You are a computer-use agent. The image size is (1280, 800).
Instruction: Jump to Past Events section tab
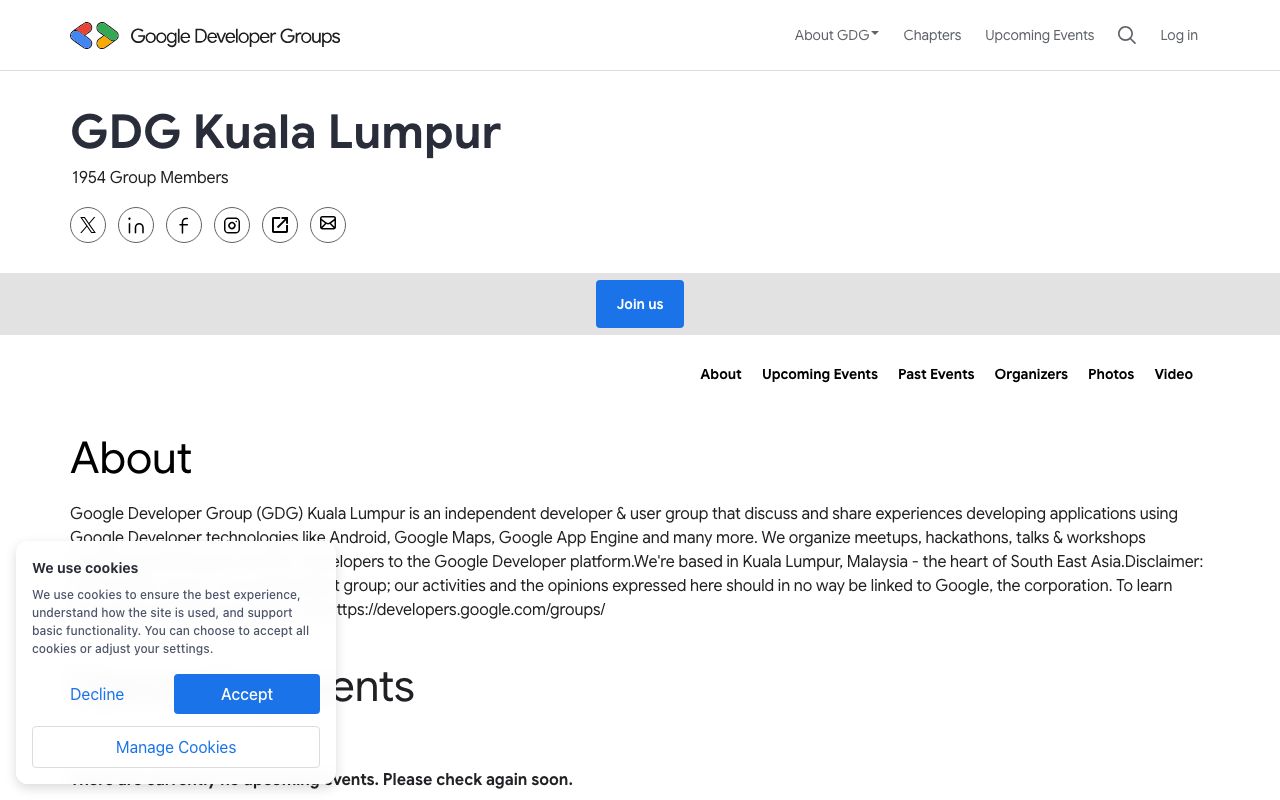[x=936, y=374]
